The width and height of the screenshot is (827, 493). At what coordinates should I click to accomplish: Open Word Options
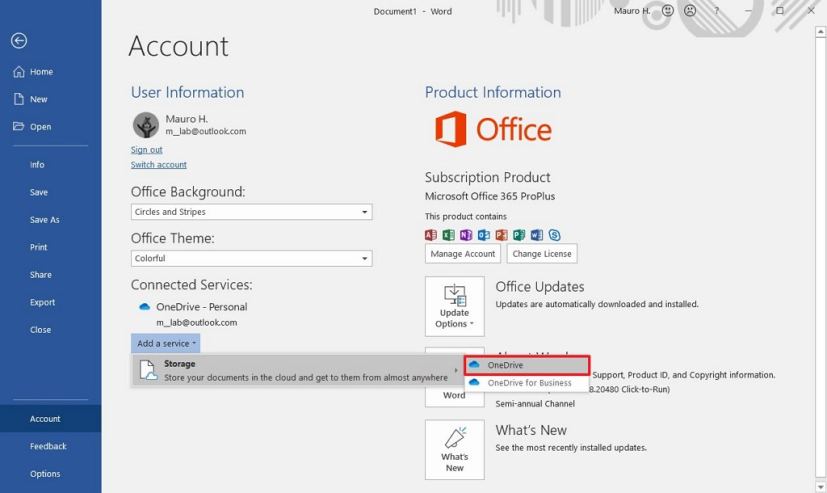pos(45,473)
